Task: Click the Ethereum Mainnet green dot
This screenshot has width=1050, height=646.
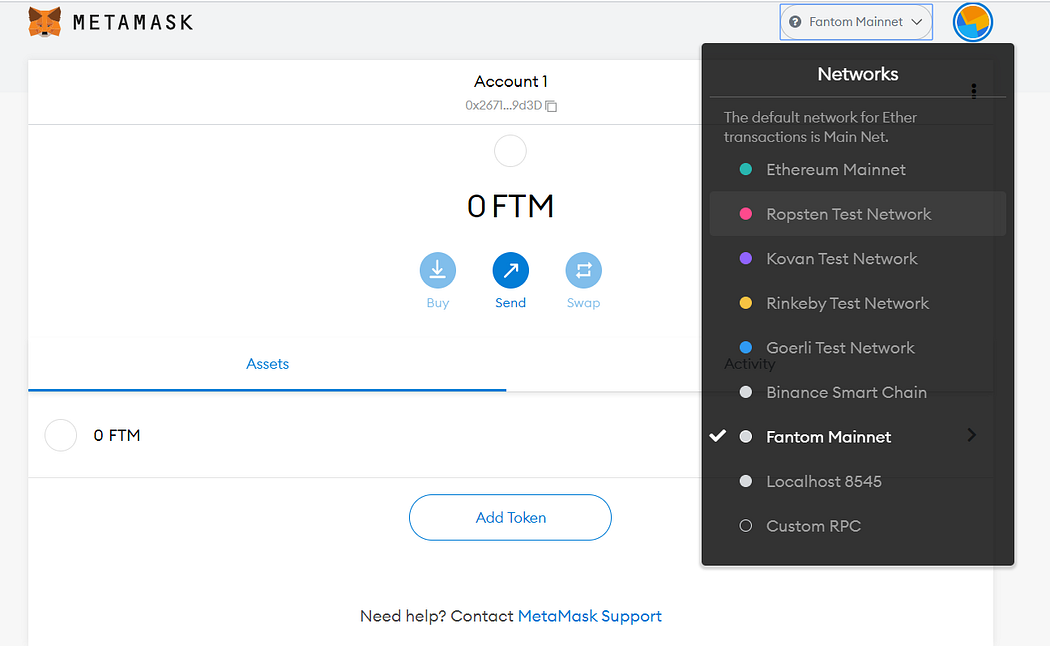Action: pos(745,169)
